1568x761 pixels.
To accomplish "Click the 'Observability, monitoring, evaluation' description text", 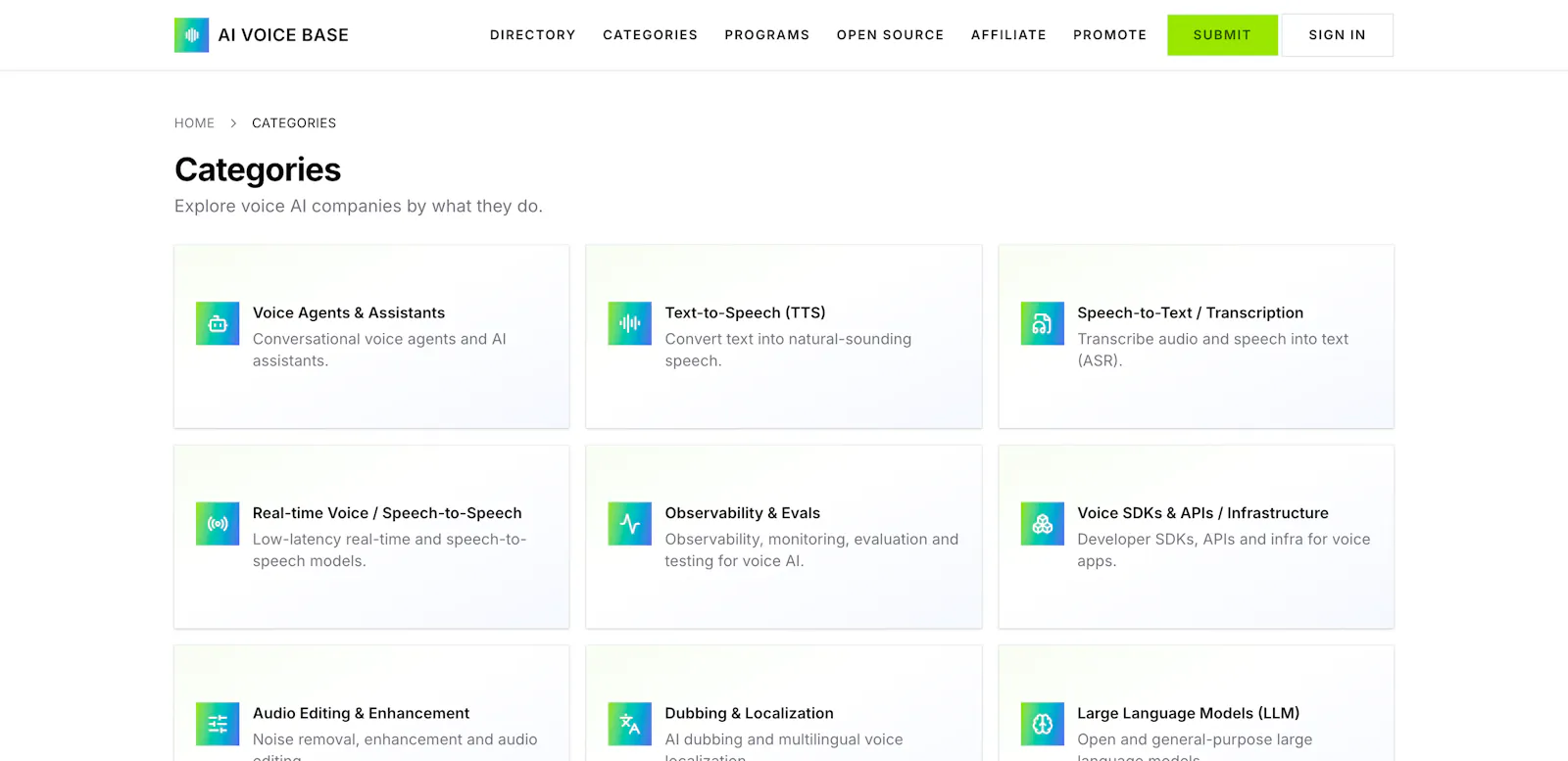I will pos(811,550).
